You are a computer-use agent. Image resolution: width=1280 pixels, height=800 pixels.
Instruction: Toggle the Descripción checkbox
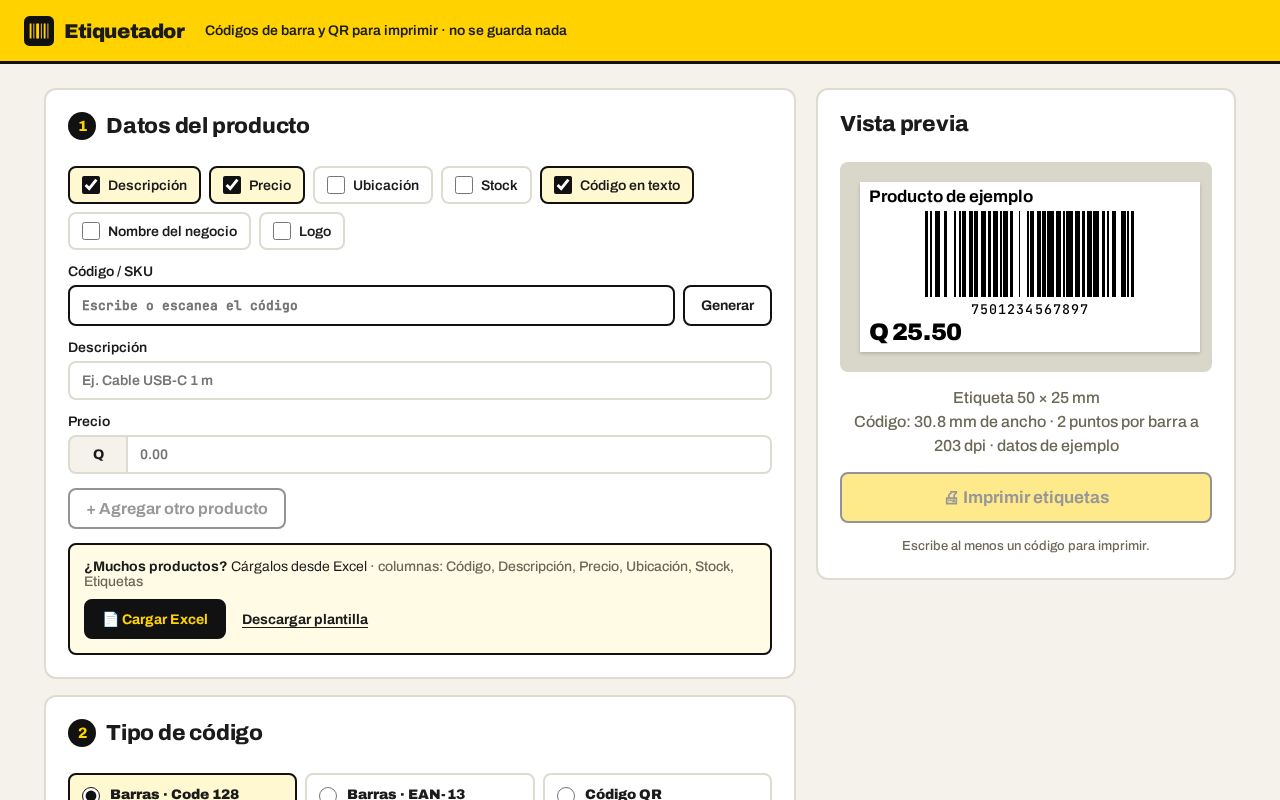tap(91, 185)
